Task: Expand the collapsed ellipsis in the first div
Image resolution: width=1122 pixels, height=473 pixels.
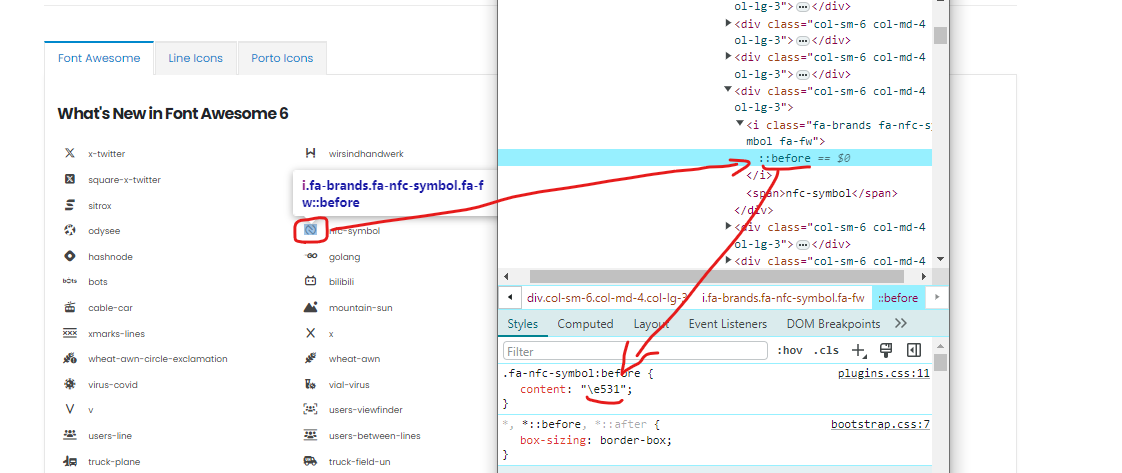Action: [x=803, y=6]
